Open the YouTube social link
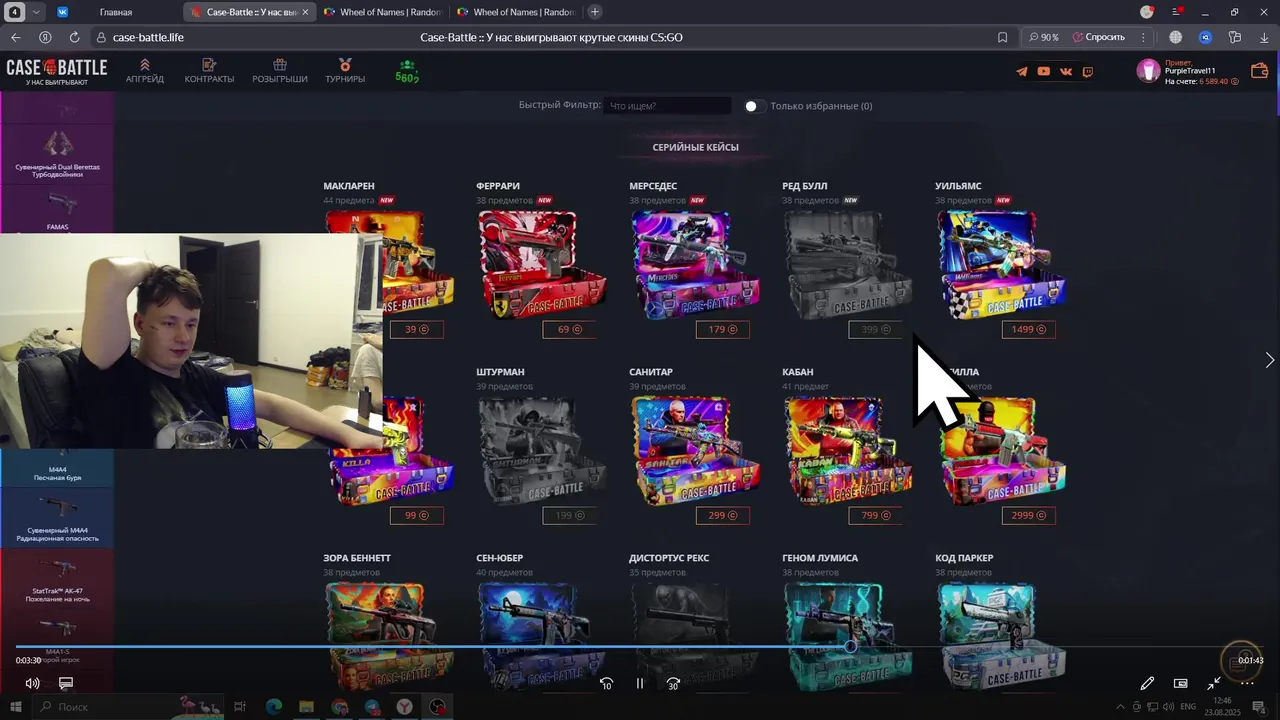 [1044, 71]
